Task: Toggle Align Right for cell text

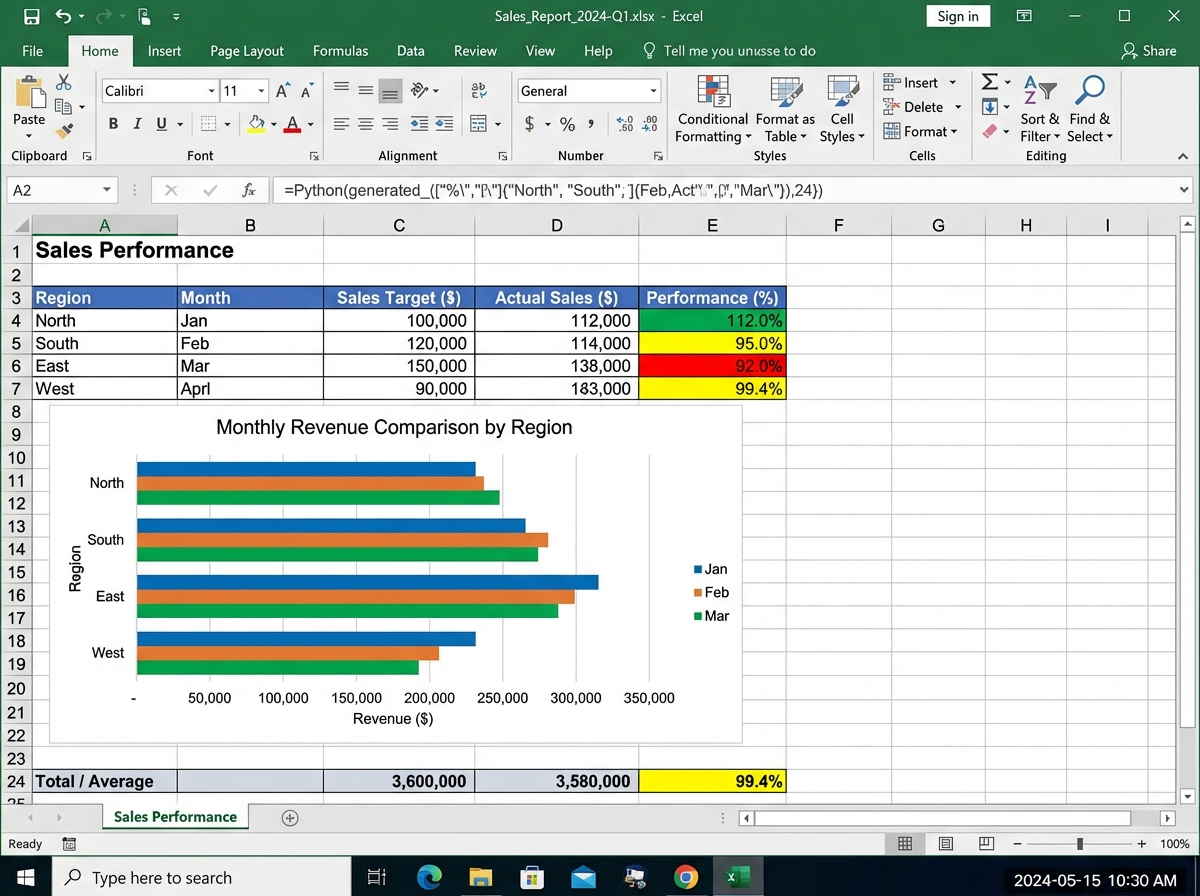Action: [391, 124]
